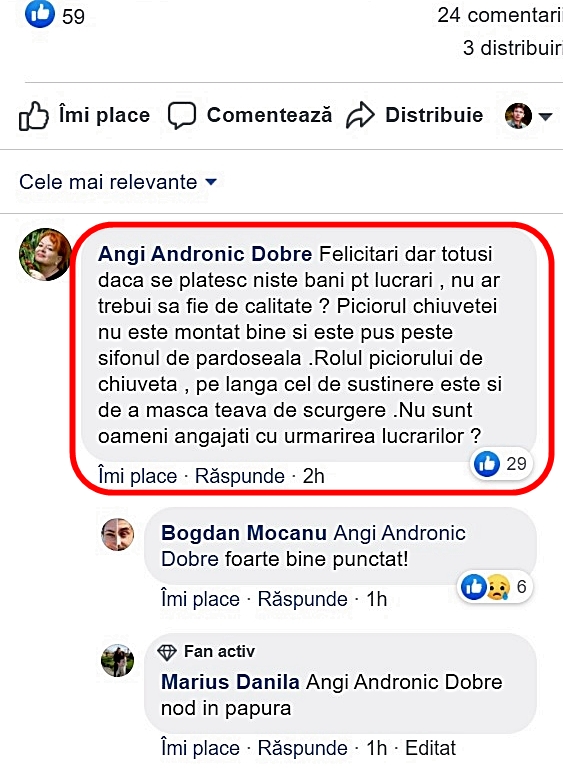
Task: Open the Editat history on Marius Danila's reply
Action: (x=431, y=748)
